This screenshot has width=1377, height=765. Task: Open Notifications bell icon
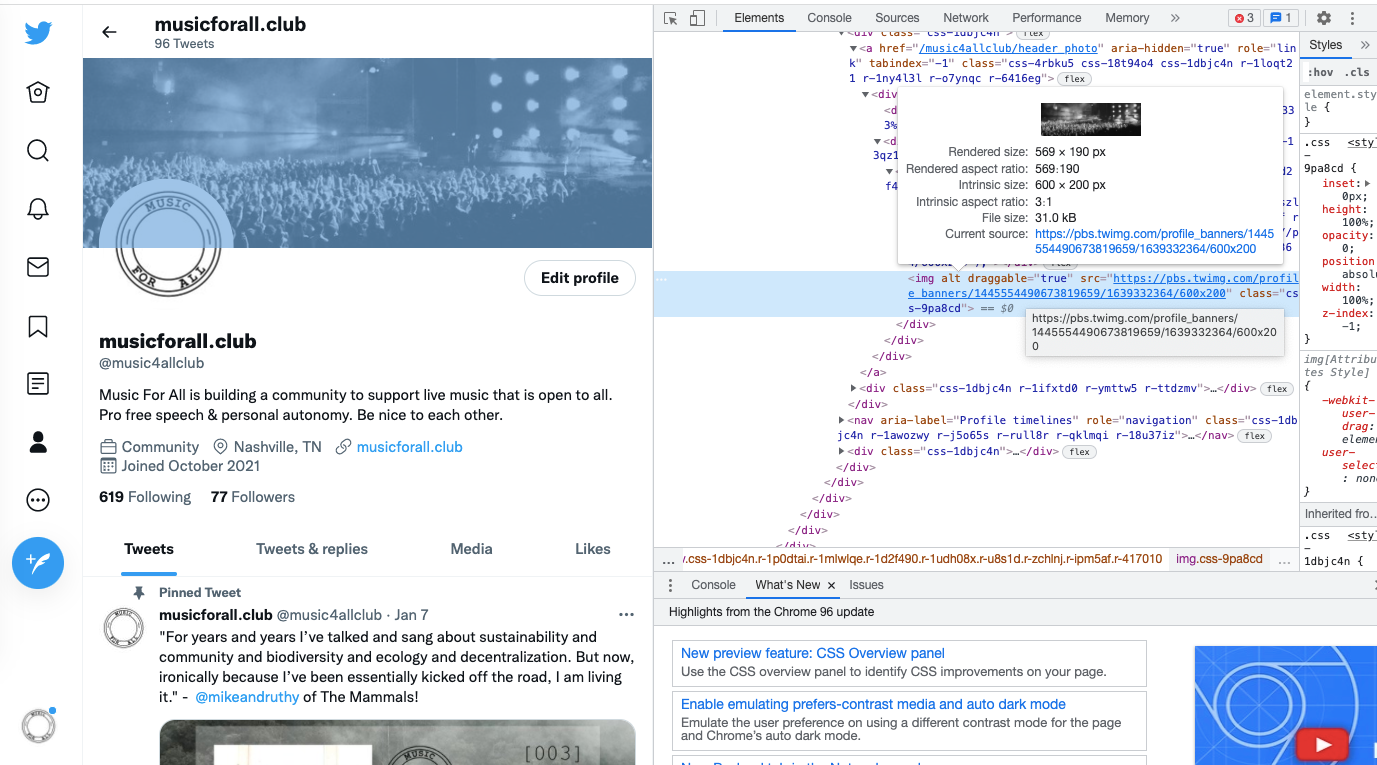(38, 209)
